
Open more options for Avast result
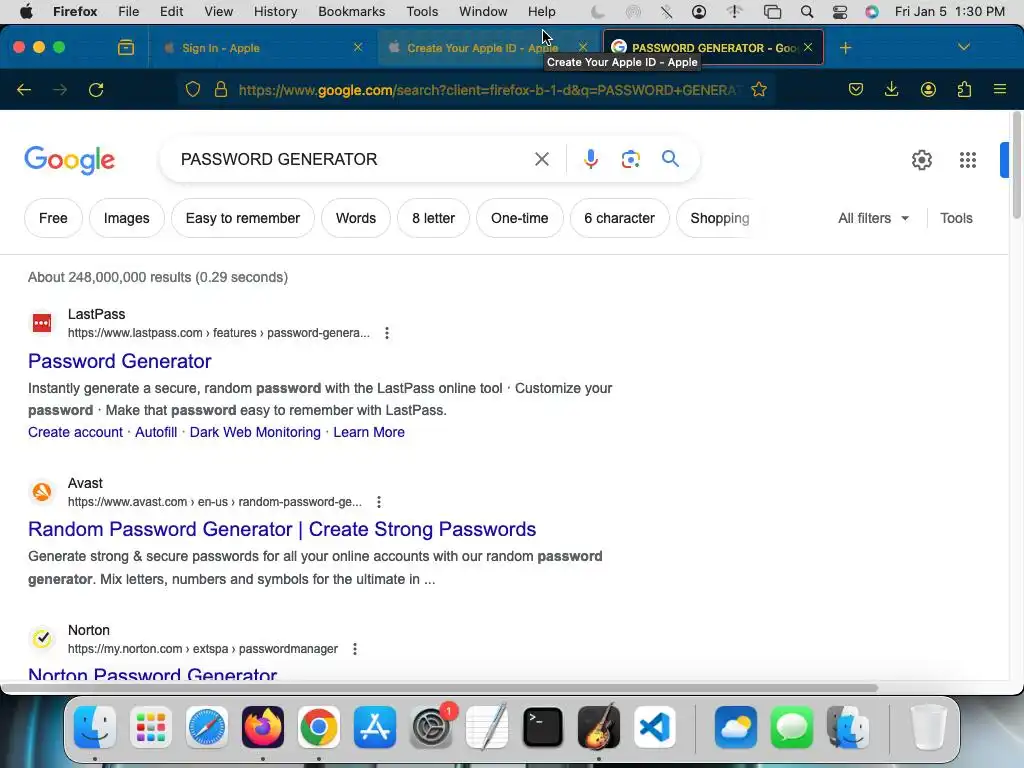point(379,502)
